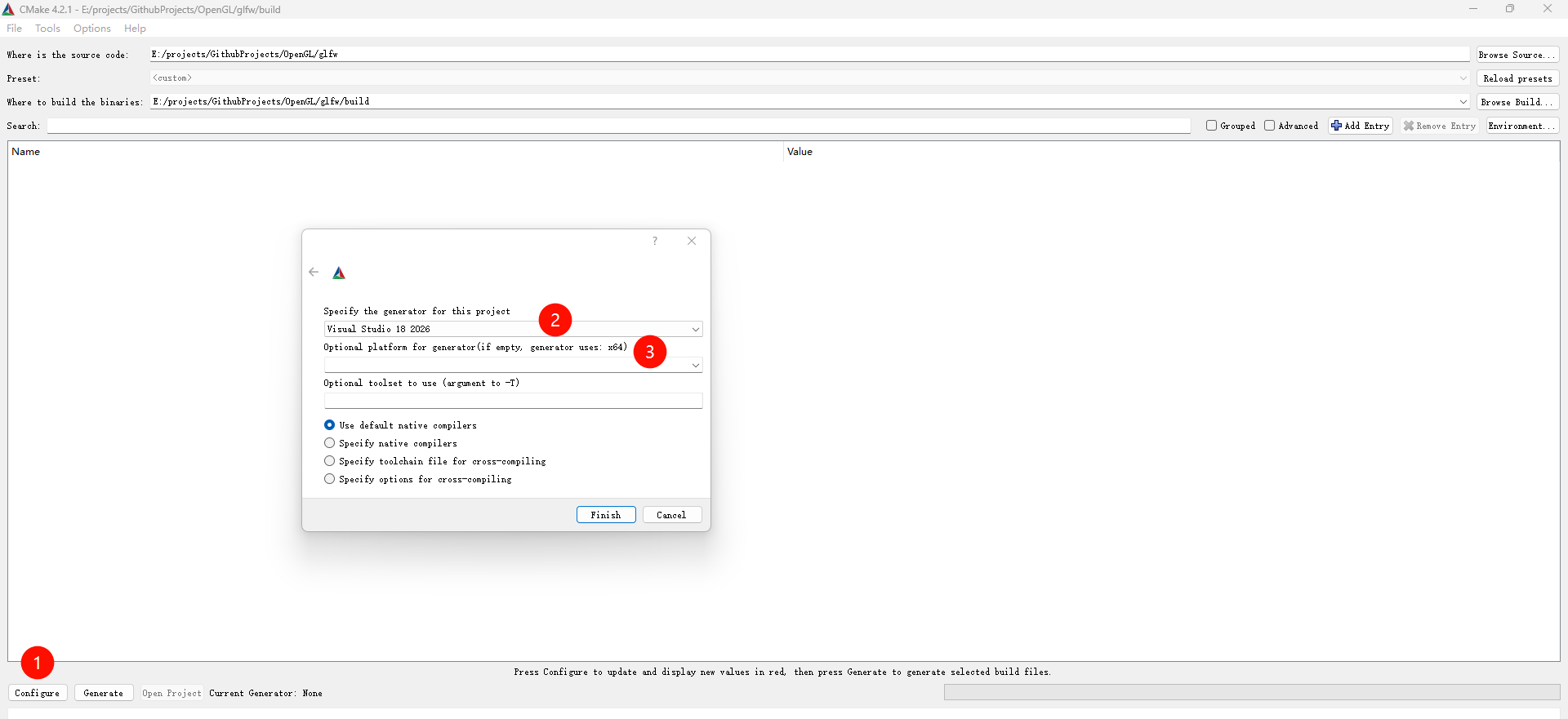Click the Generate button
This screenshot has width=1568, height=719.
(x=104, y=693)
